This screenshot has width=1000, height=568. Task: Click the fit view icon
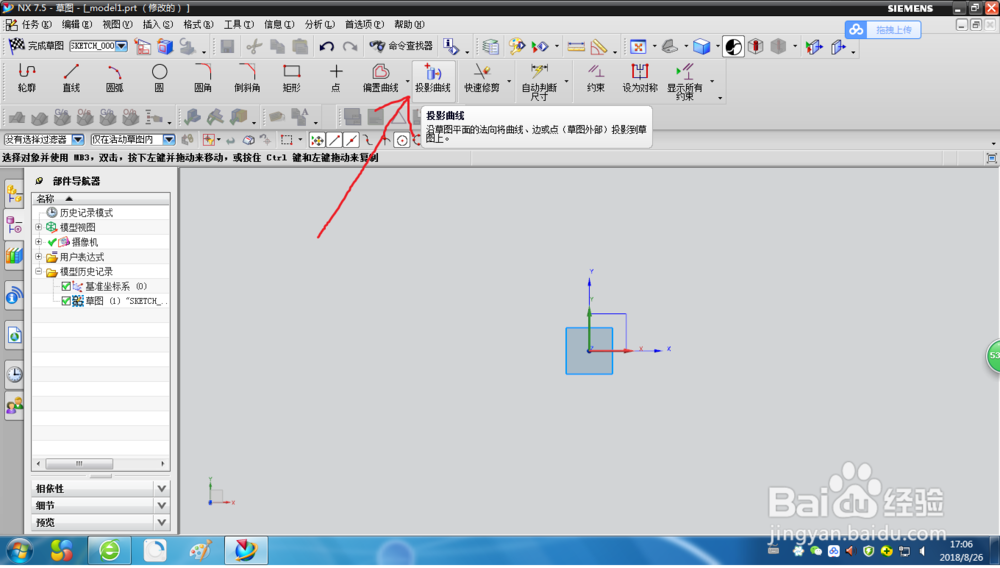(x=638, y=47)
